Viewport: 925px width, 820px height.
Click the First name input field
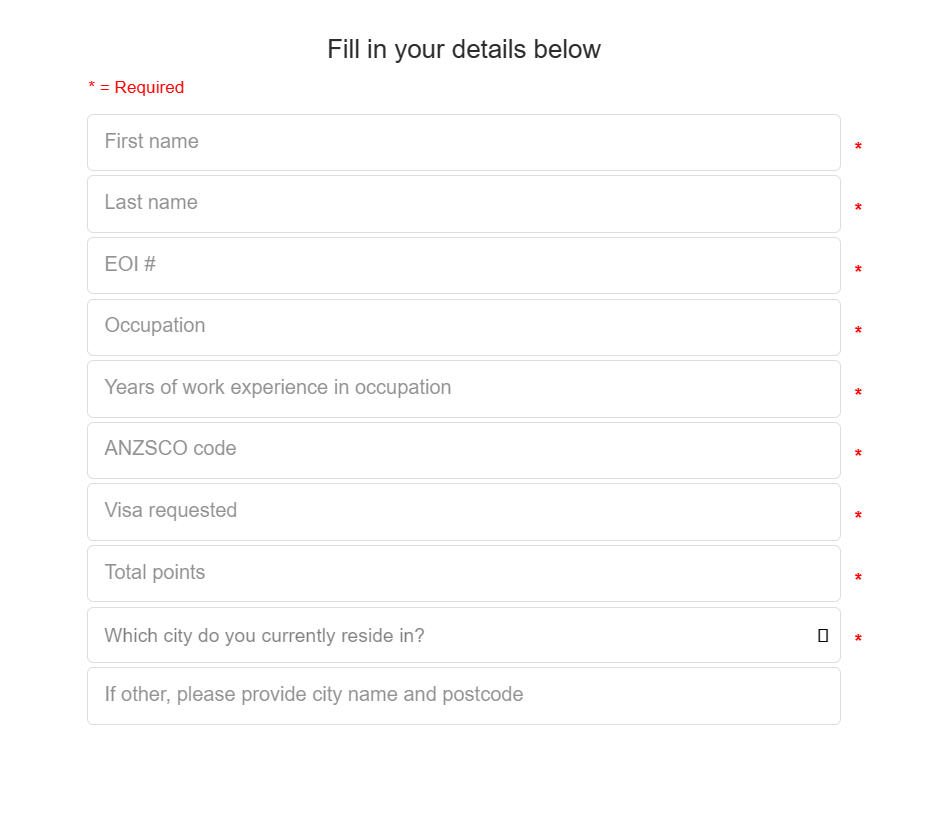pos(463,142)
